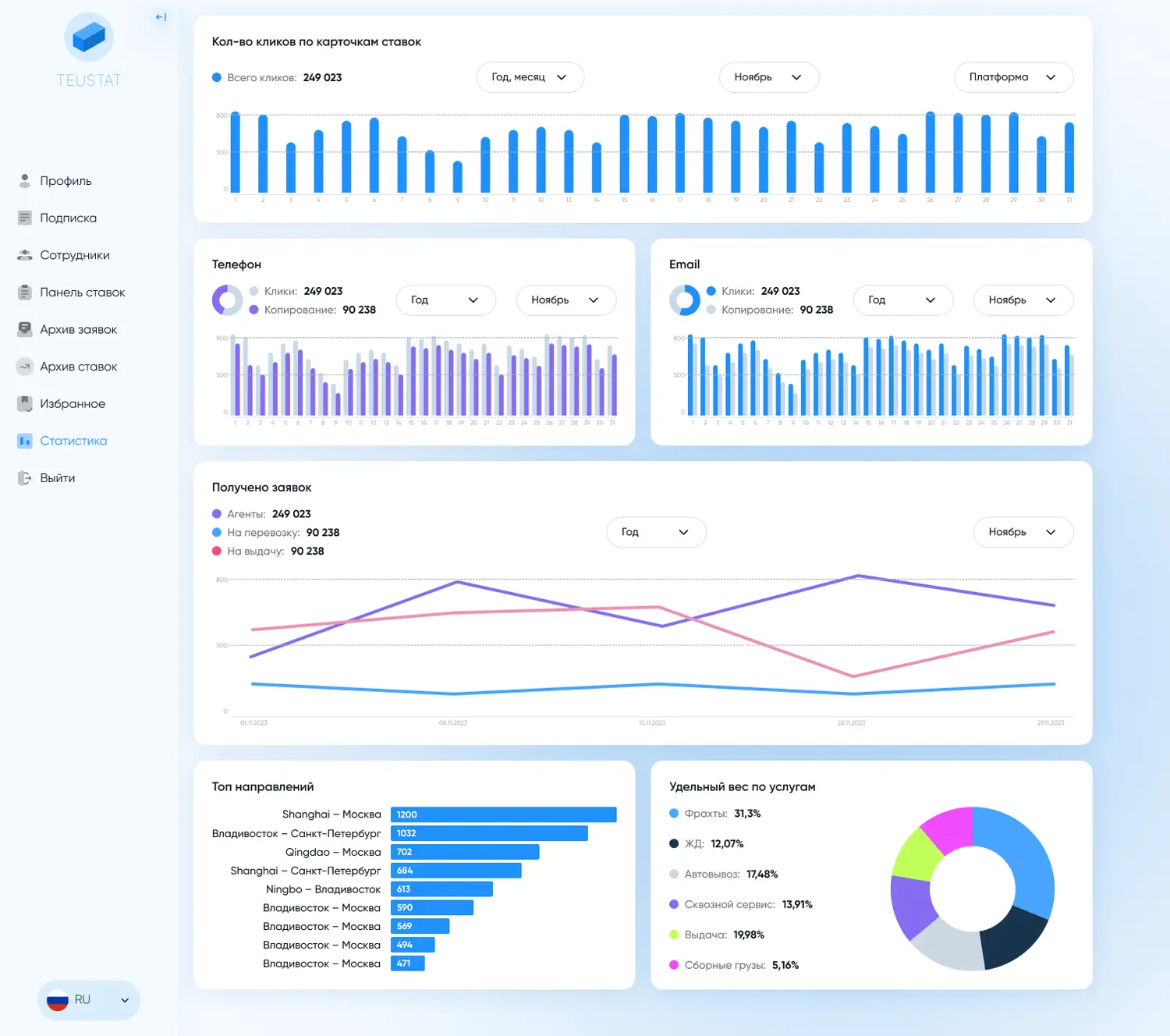1170x1036 pixels.
Task: Click the Выдача green legend dot
Action: (x=674, y=935)
